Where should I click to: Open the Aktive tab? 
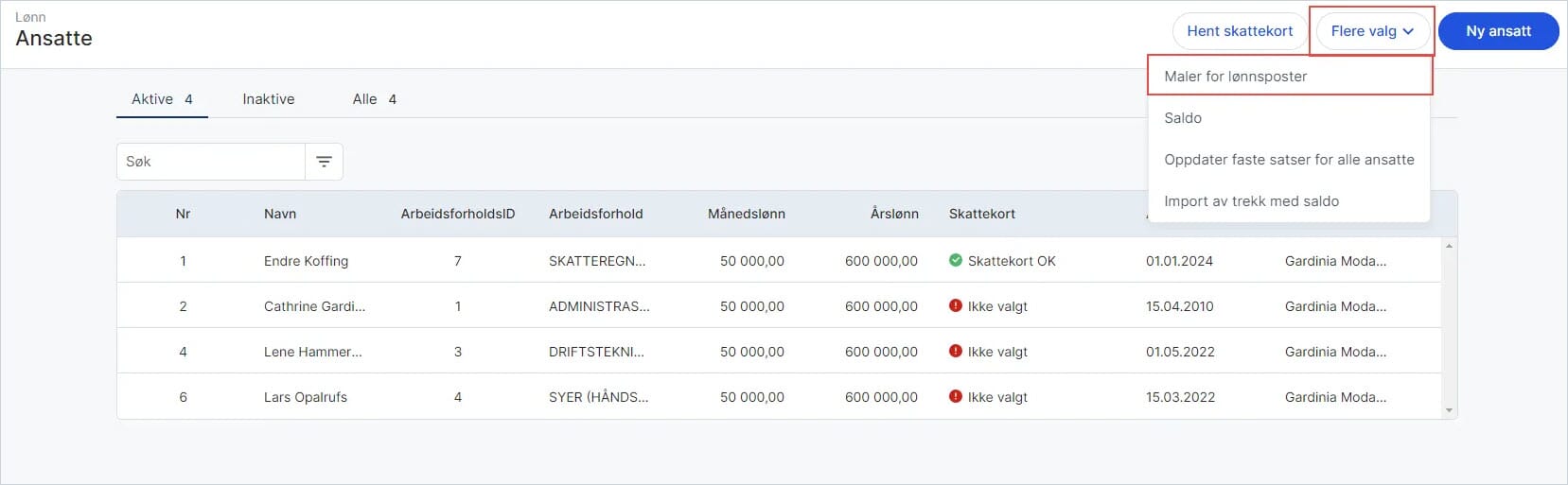click(162, 98)
